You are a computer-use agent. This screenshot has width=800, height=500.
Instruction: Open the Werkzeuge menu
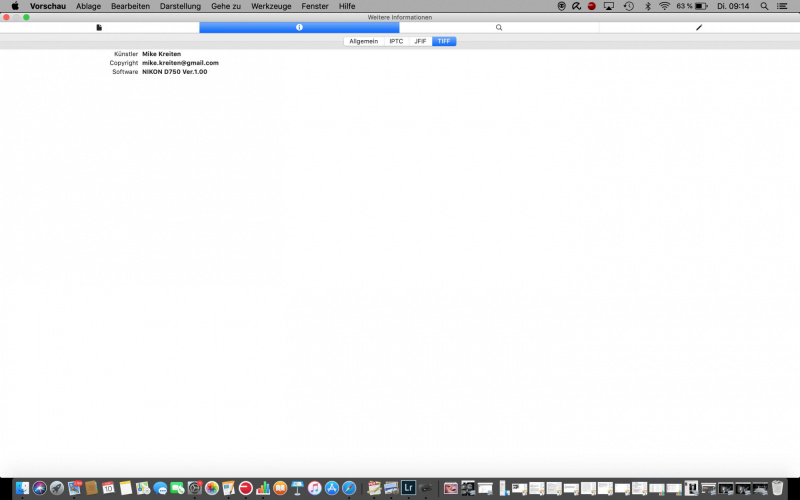coord(271,6)
